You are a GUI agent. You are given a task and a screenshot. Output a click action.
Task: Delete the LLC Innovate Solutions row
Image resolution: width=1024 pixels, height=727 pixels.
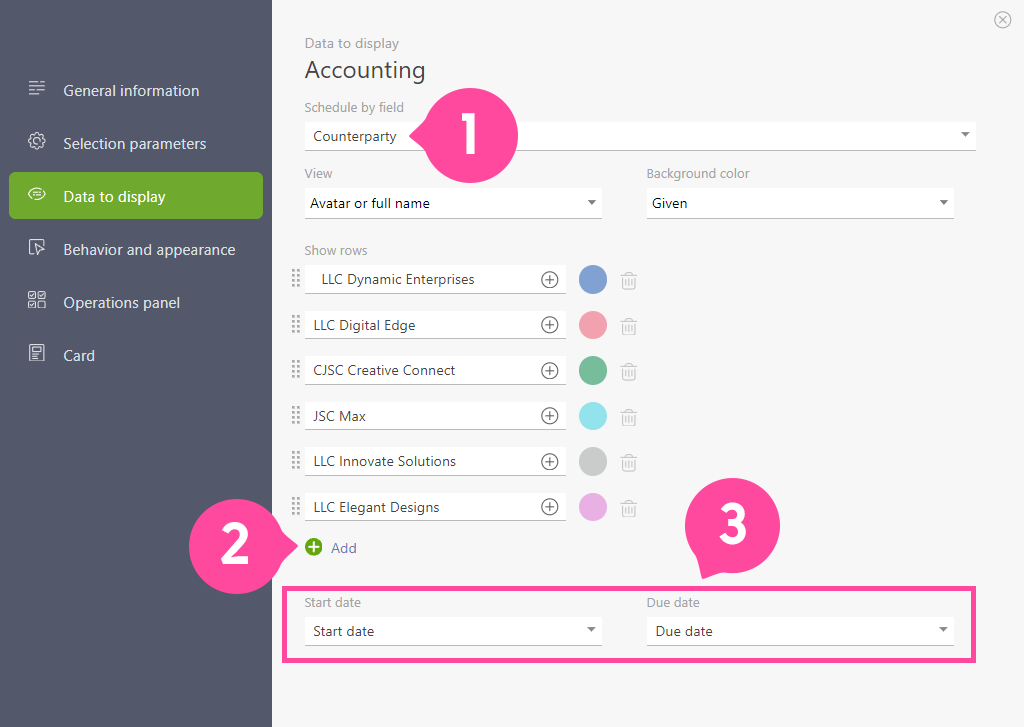(x=628, y=462)
